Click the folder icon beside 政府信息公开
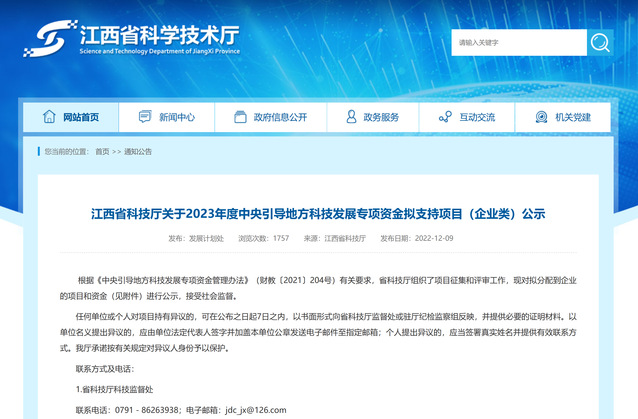 point(239,117)
